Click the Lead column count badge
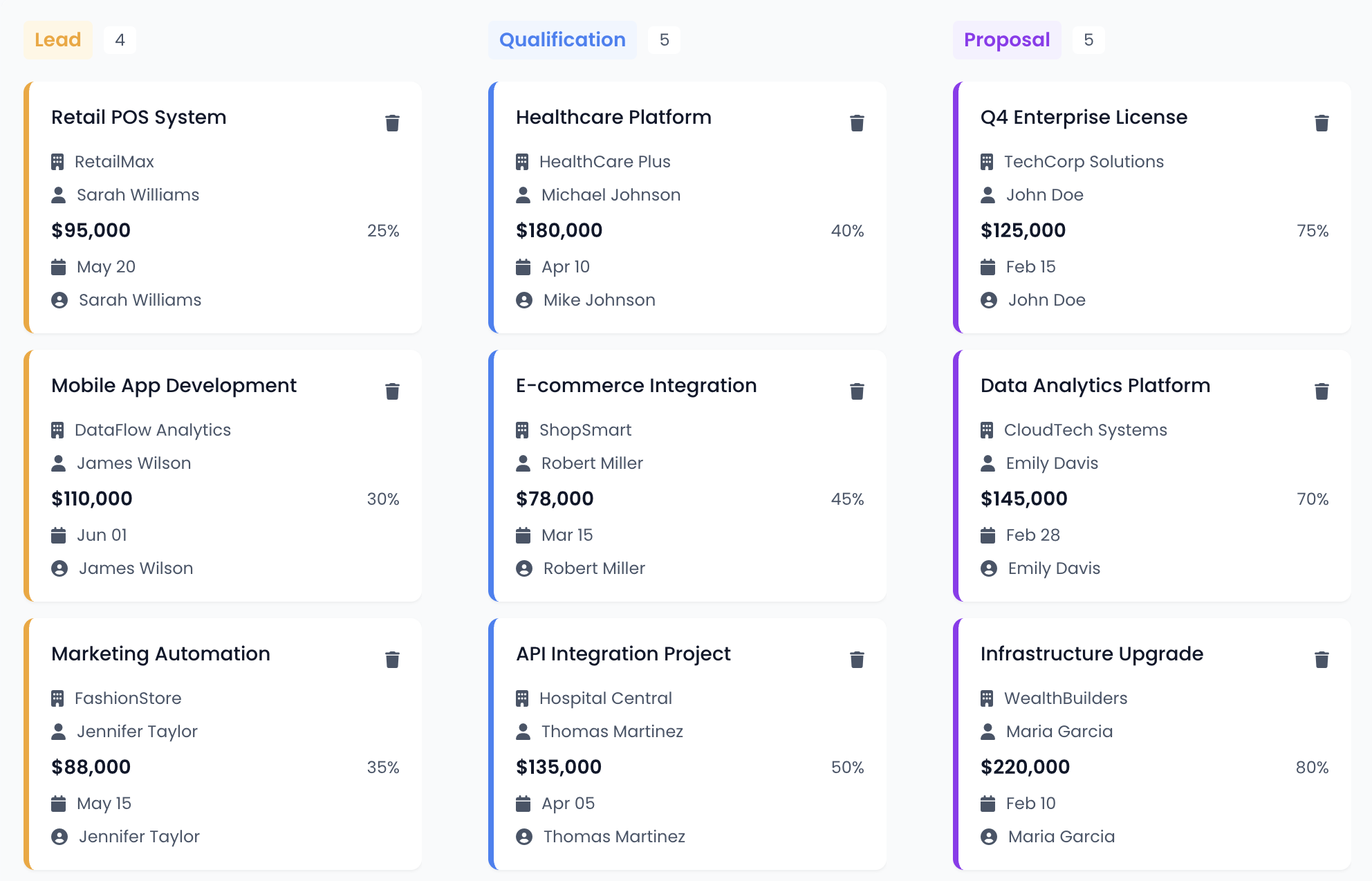The image size is (1372, 881). [120, 40]
